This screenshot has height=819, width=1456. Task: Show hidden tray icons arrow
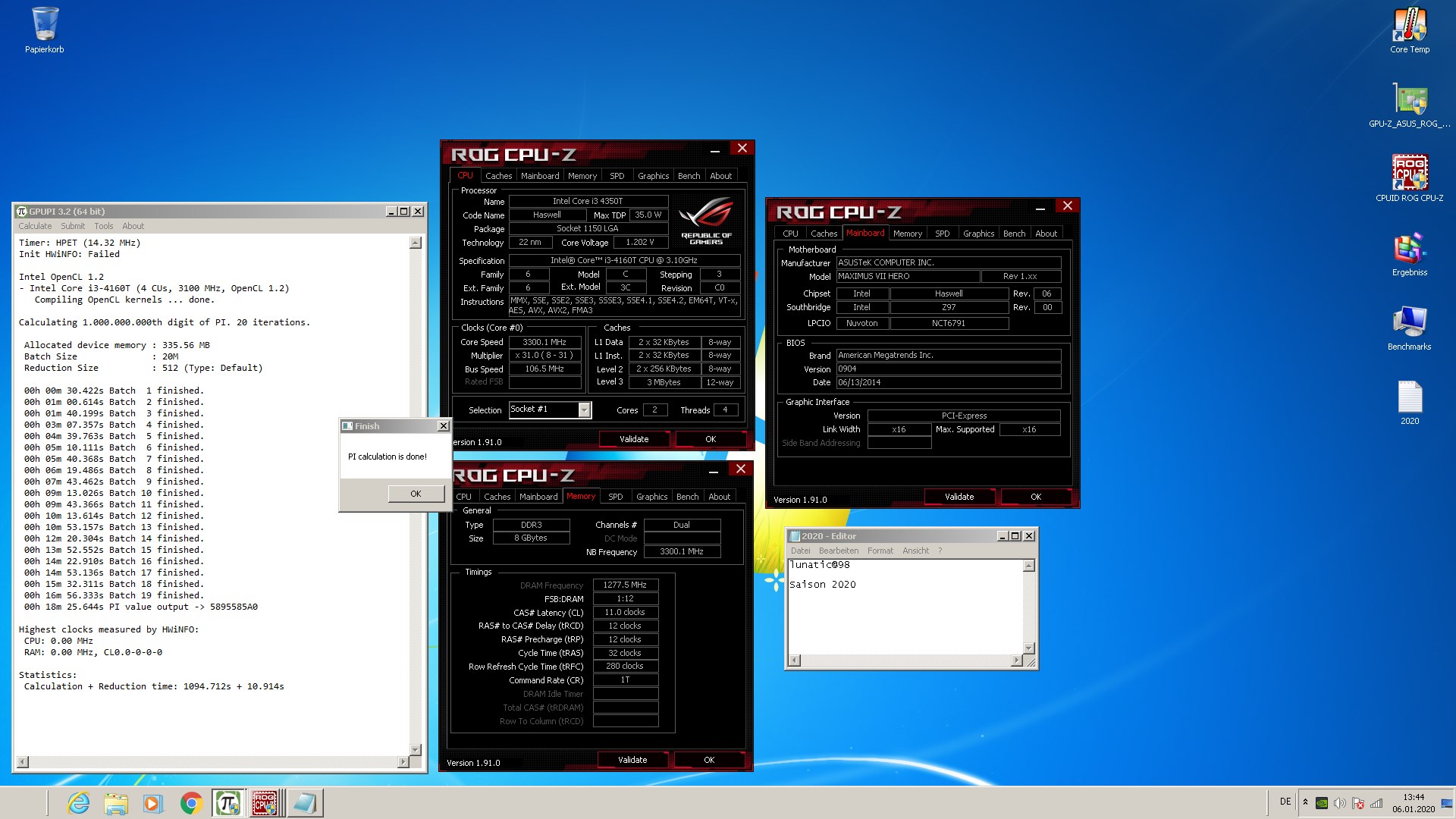point(1305,802)
